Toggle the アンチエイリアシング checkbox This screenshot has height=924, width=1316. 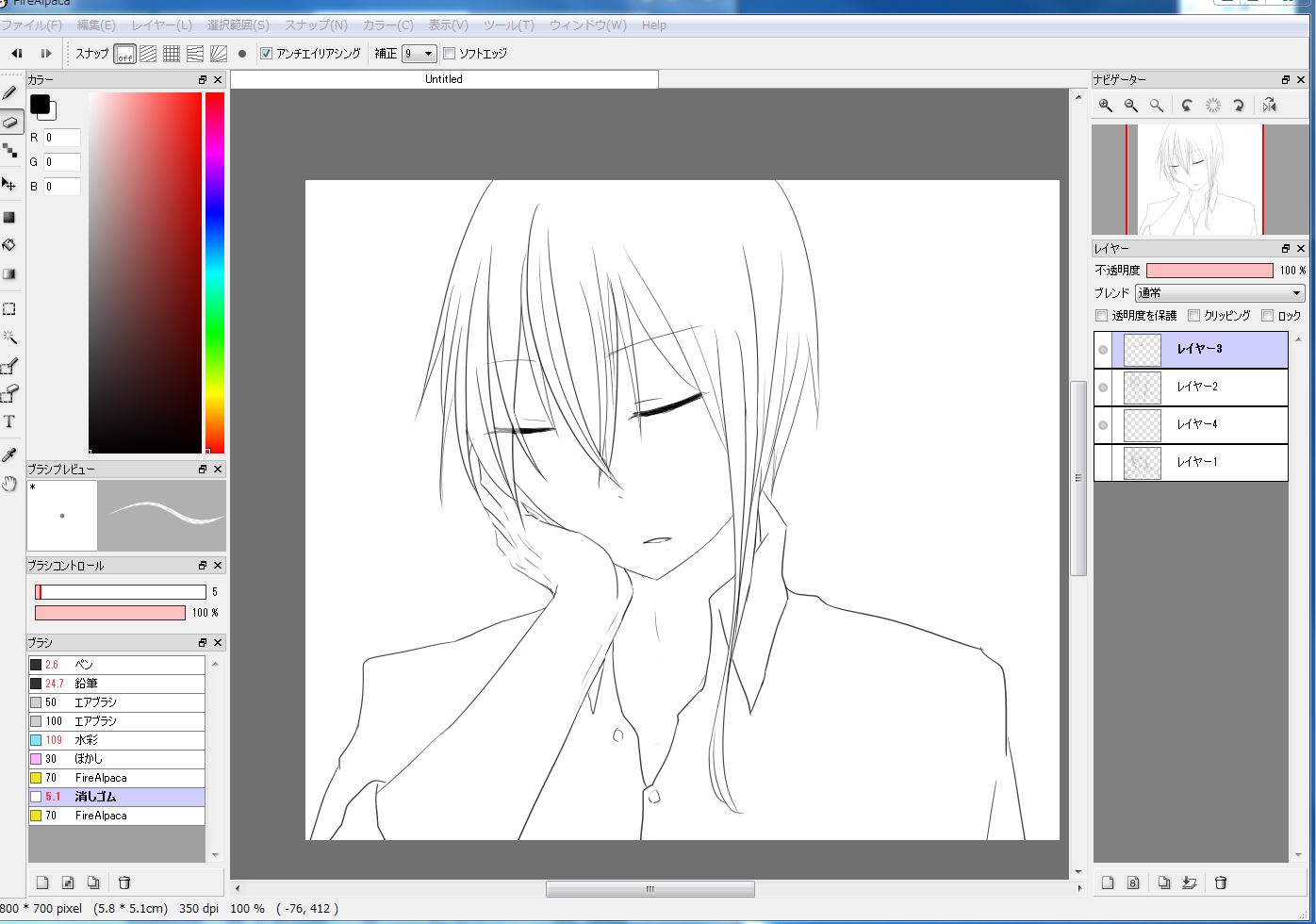pyautogui.click(x=266, y=54)
